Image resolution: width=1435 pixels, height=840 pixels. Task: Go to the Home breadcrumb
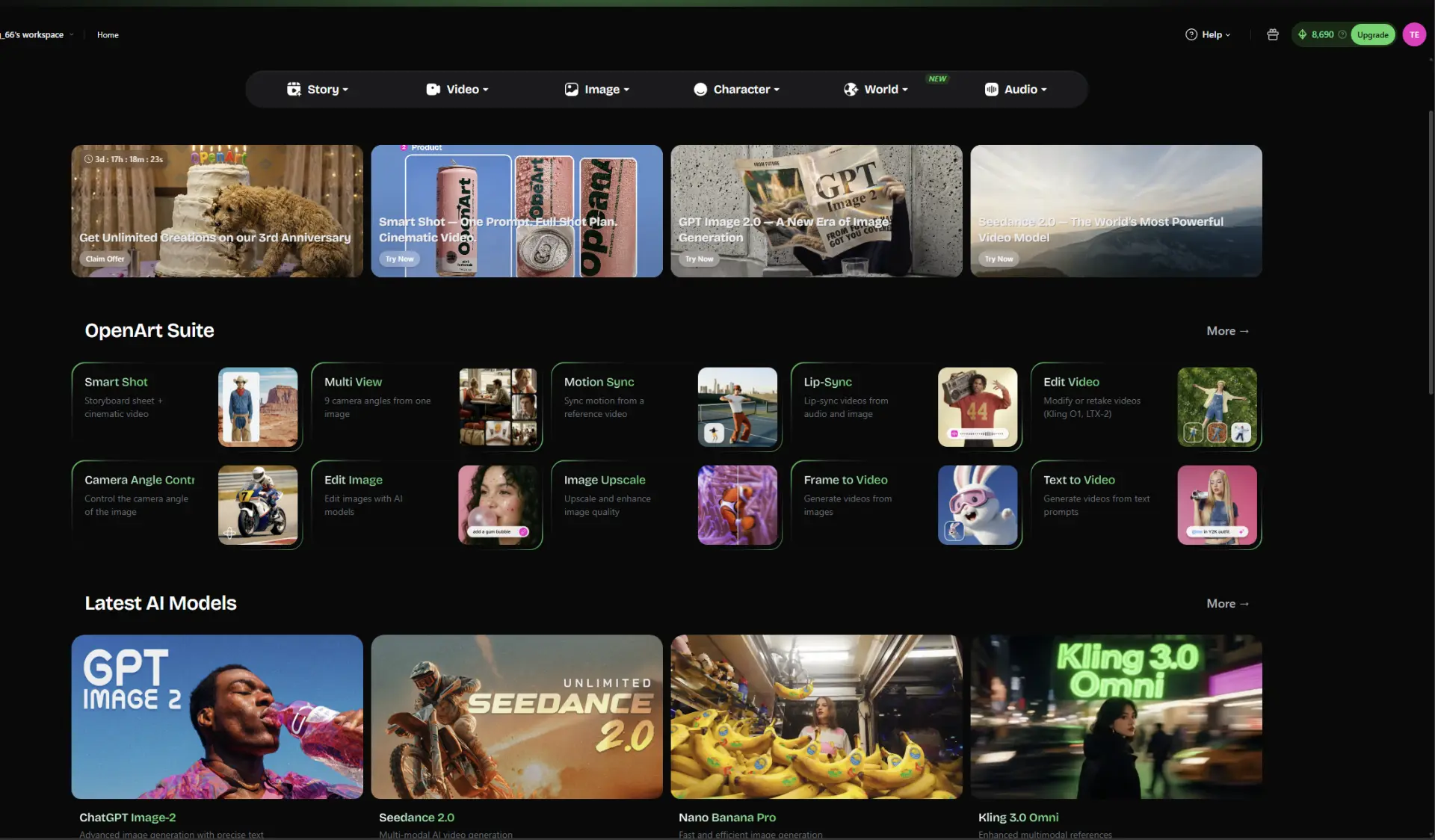tap(108, 34)
